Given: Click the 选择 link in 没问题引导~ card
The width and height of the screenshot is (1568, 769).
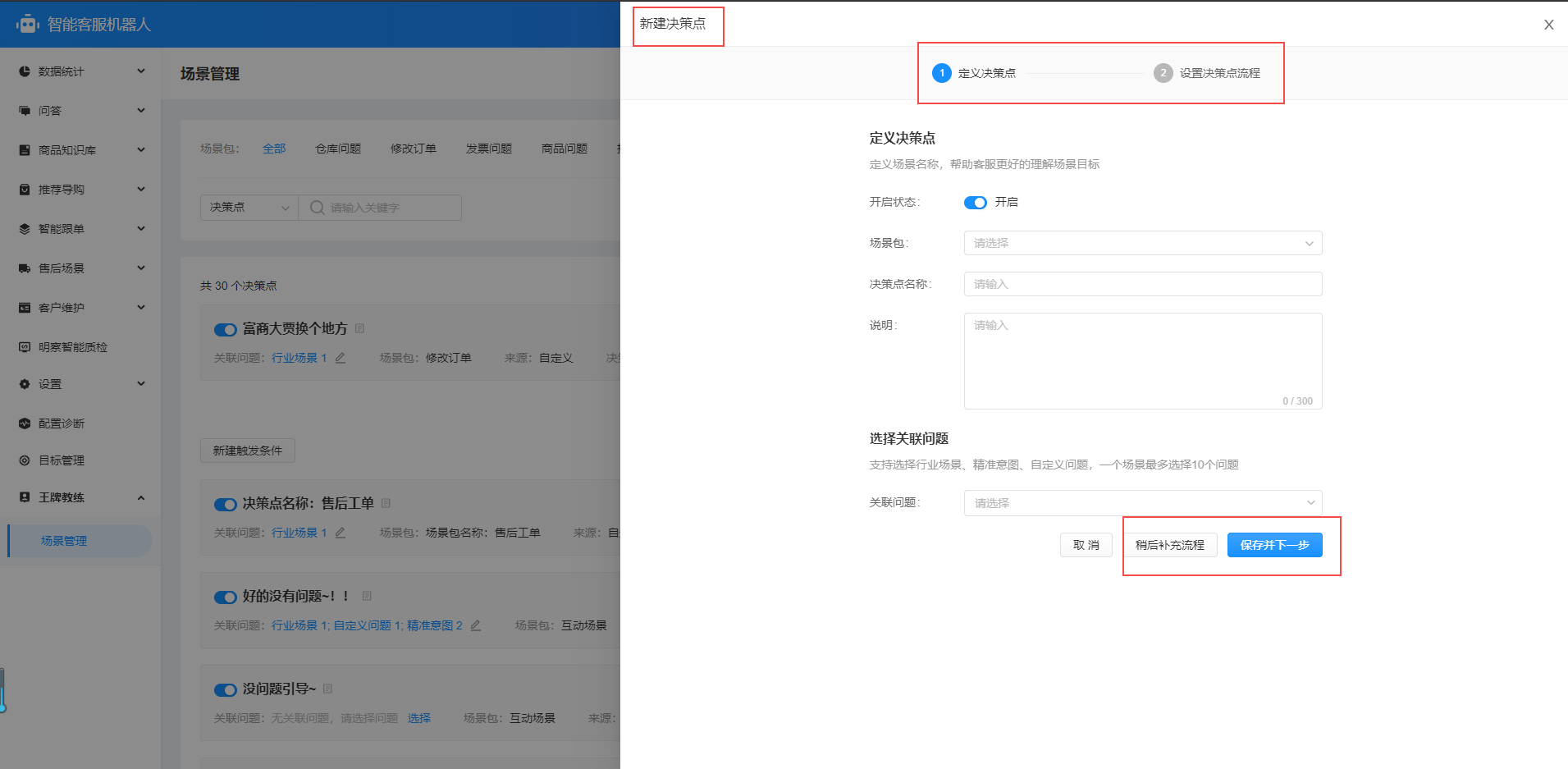Looking at the screenshot, I should pyautogui.click(x=419, y=718).
